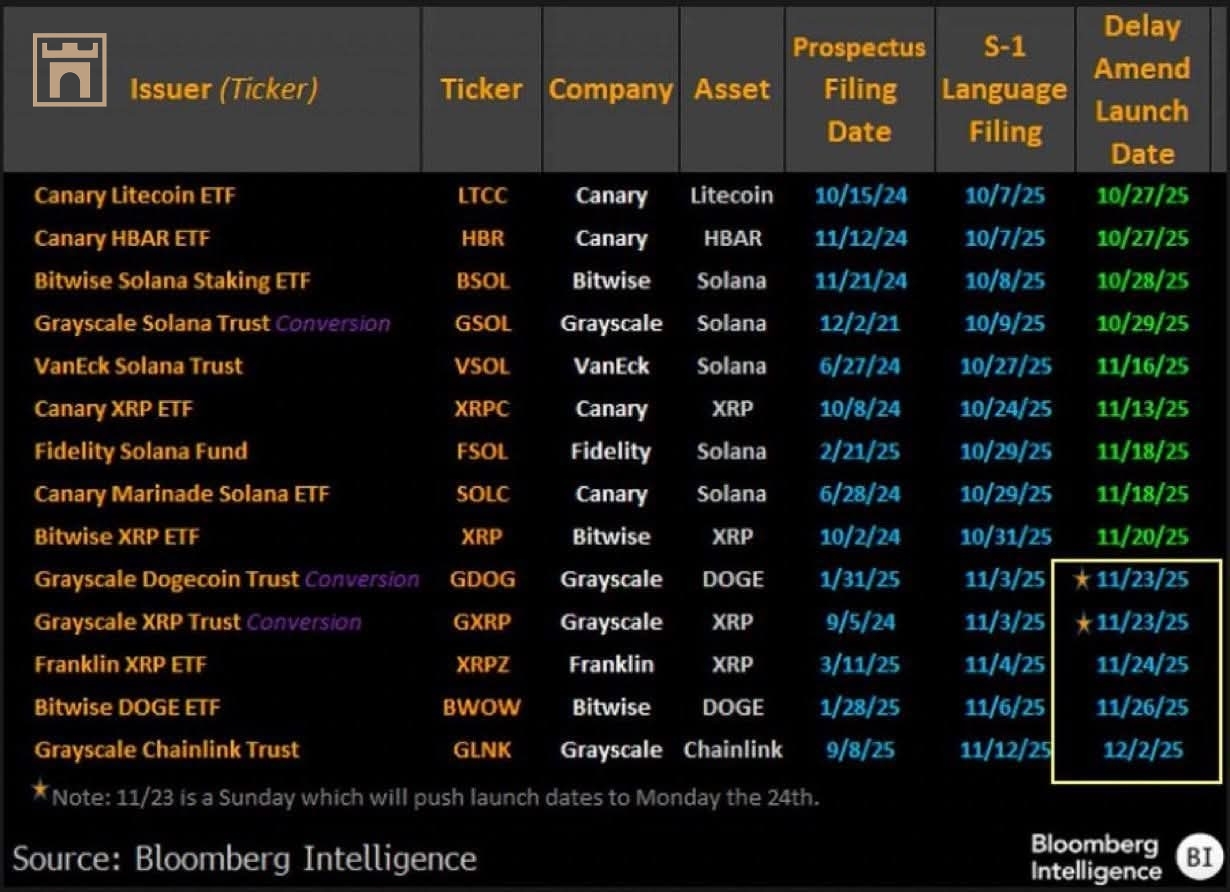Screen dimensions: 1230x892
Task: Click the BSOL ticker symbol
Action: click(481, 281)
